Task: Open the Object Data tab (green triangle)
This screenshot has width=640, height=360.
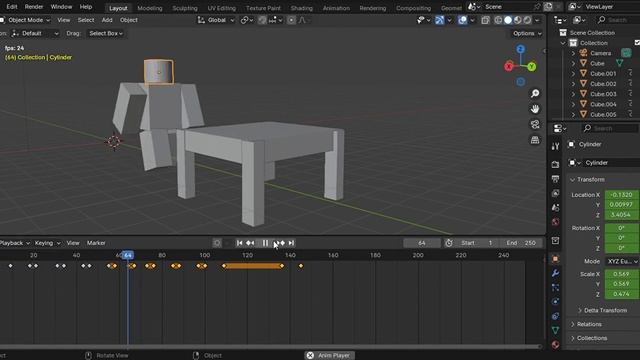Action: 555,330
